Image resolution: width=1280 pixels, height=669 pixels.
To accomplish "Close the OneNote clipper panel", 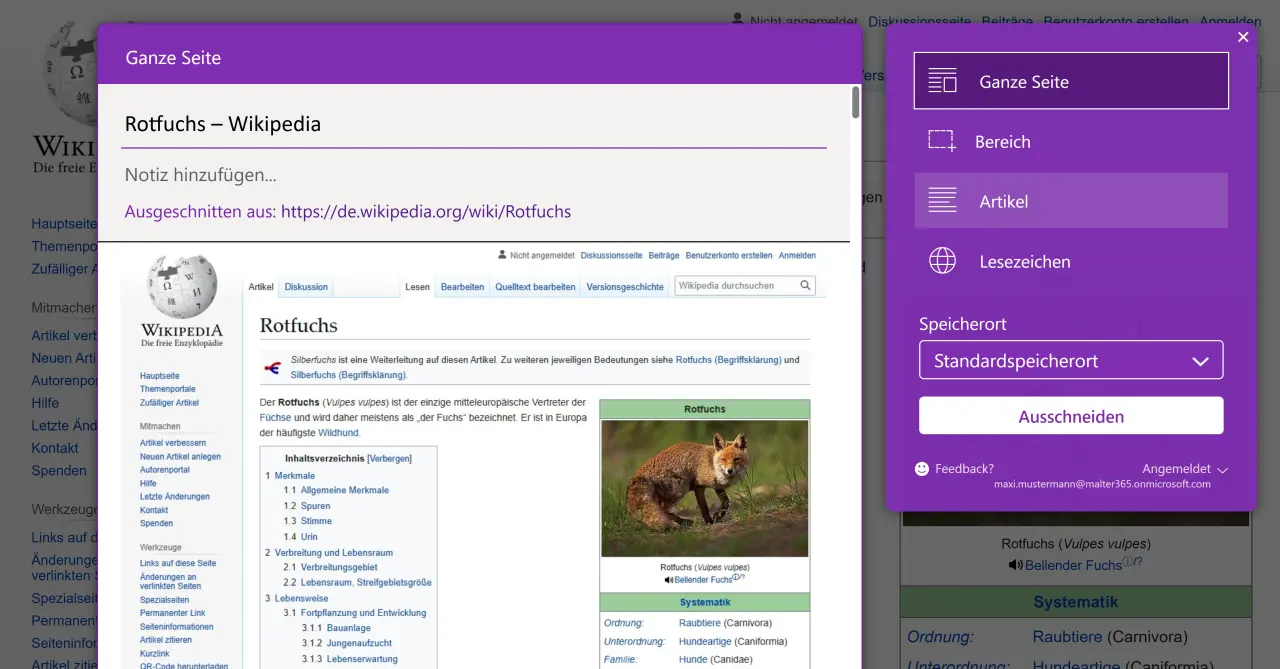I will coord(1243,37).
